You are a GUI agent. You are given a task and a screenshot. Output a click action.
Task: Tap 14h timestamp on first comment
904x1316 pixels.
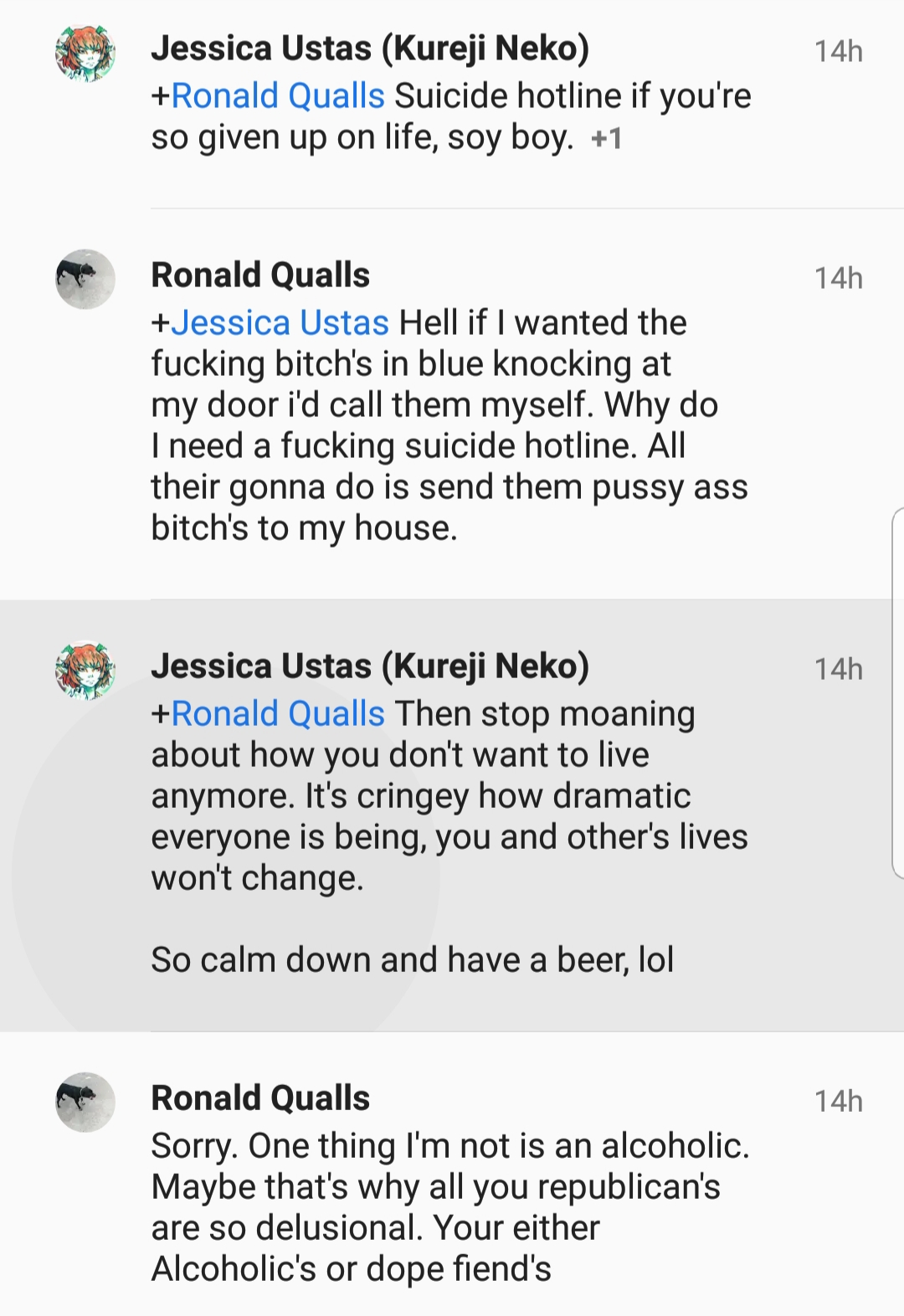[x=839, y=51]
